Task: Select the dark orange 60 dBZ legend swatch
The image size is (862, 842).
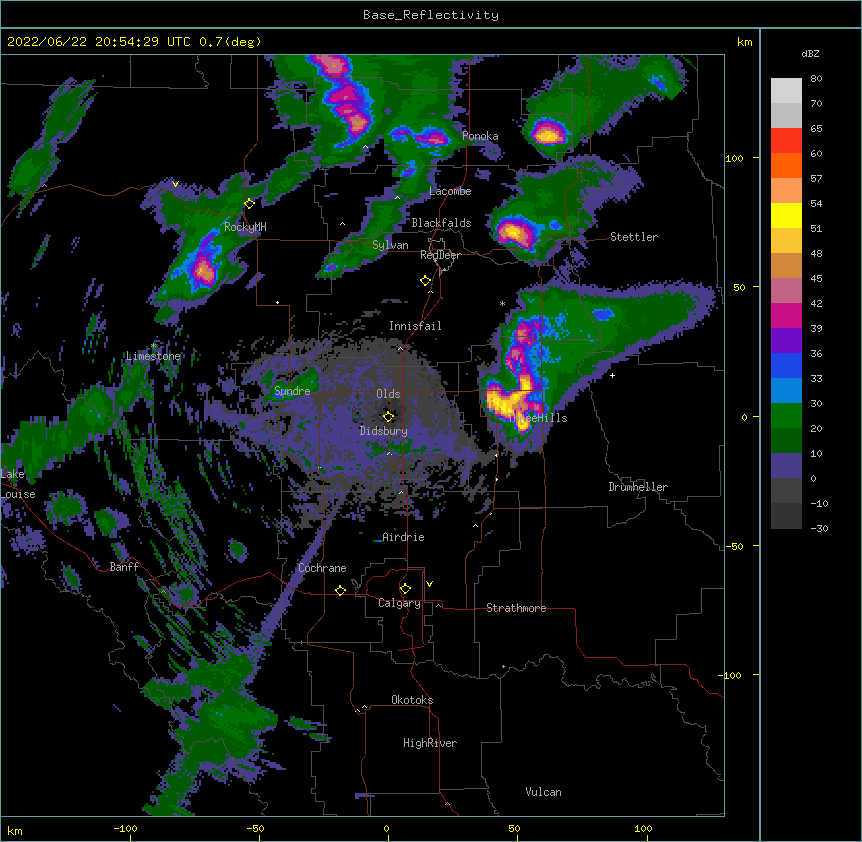Action: [786, 165]
